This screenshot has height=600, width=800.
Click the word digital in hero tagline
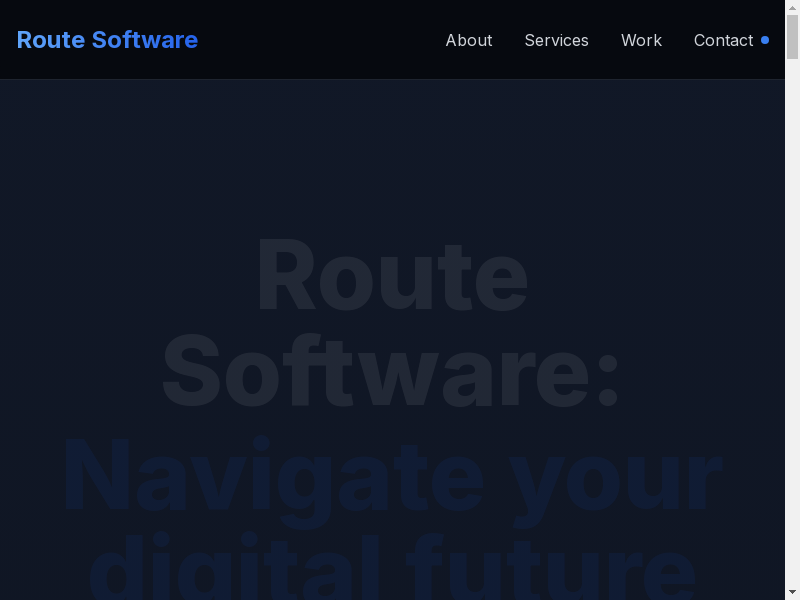click(x=235, y=572)
